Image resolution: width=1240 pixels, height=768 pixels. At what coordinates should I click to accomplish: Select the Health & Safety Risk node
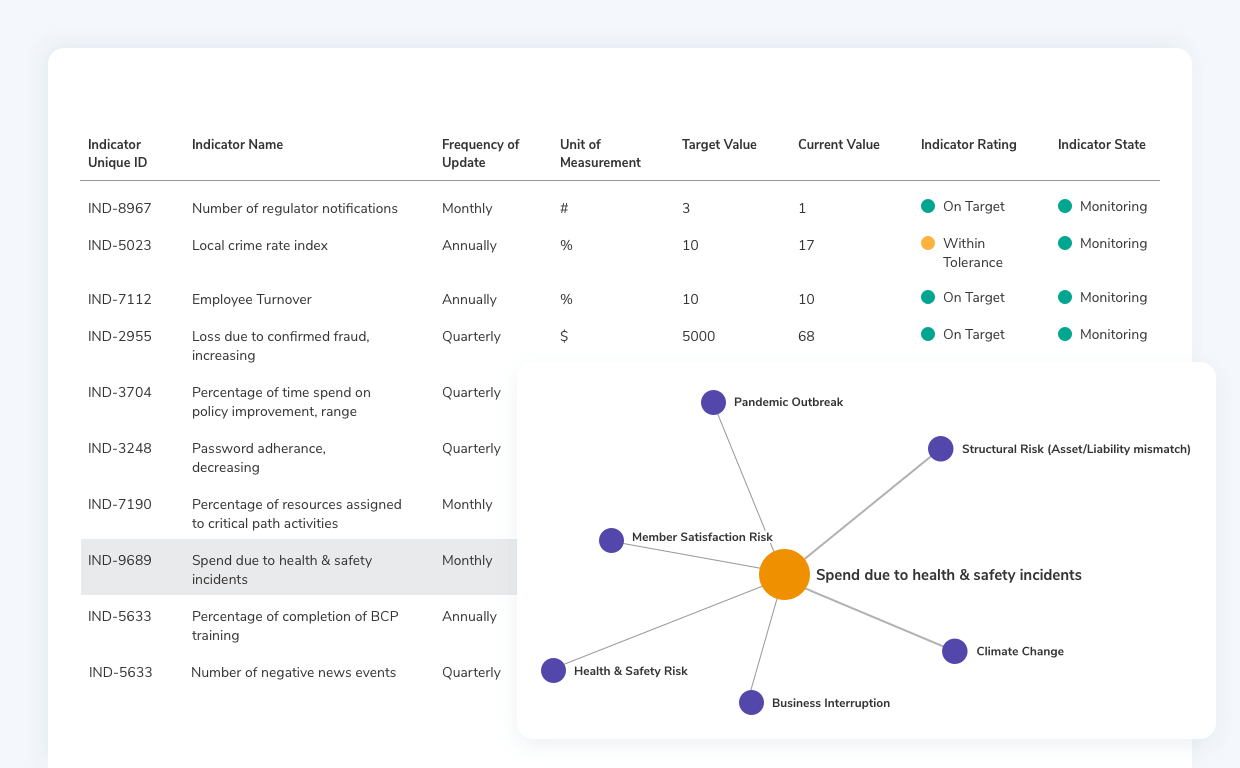[x=553, y=670]
